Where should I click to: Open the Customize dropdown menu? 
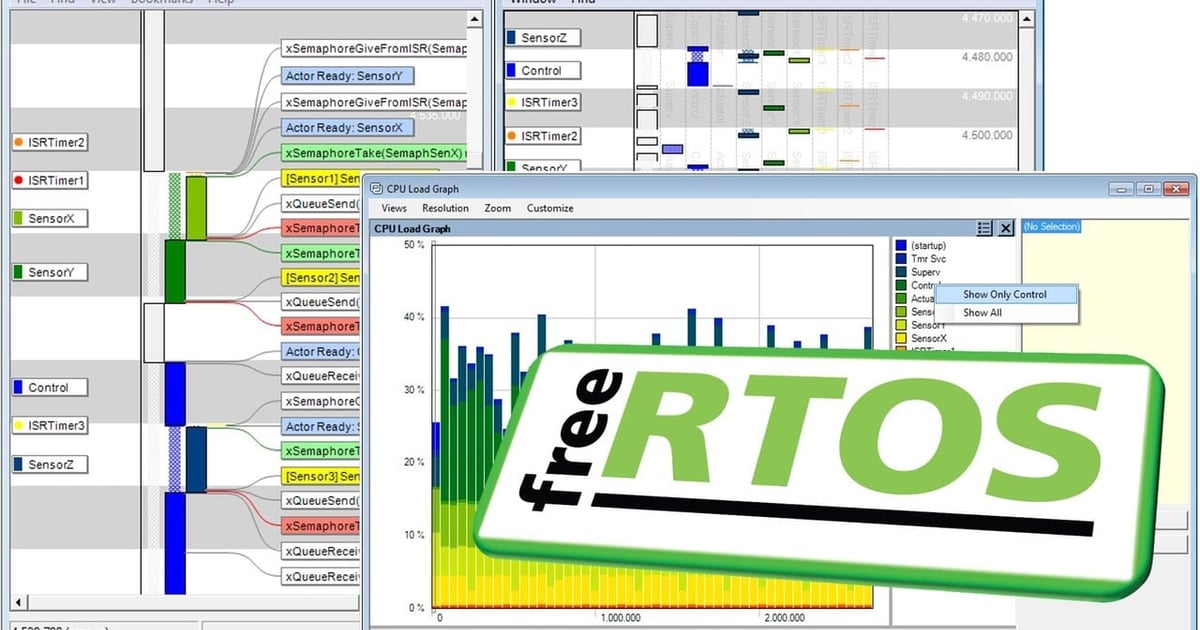pos(549,208)
